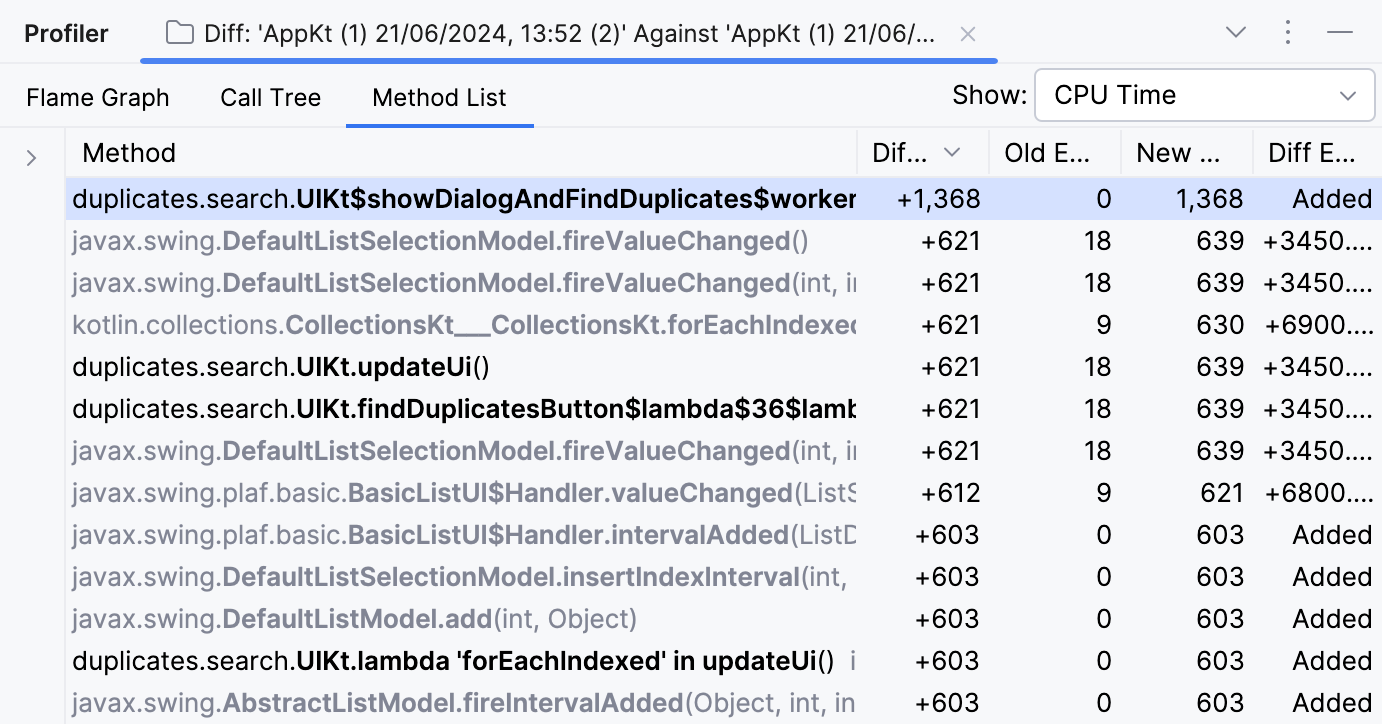Viewport: 1382px width, 724px height.
Task: Switch to the Flame Graph tab
Action: coord(97,96)
